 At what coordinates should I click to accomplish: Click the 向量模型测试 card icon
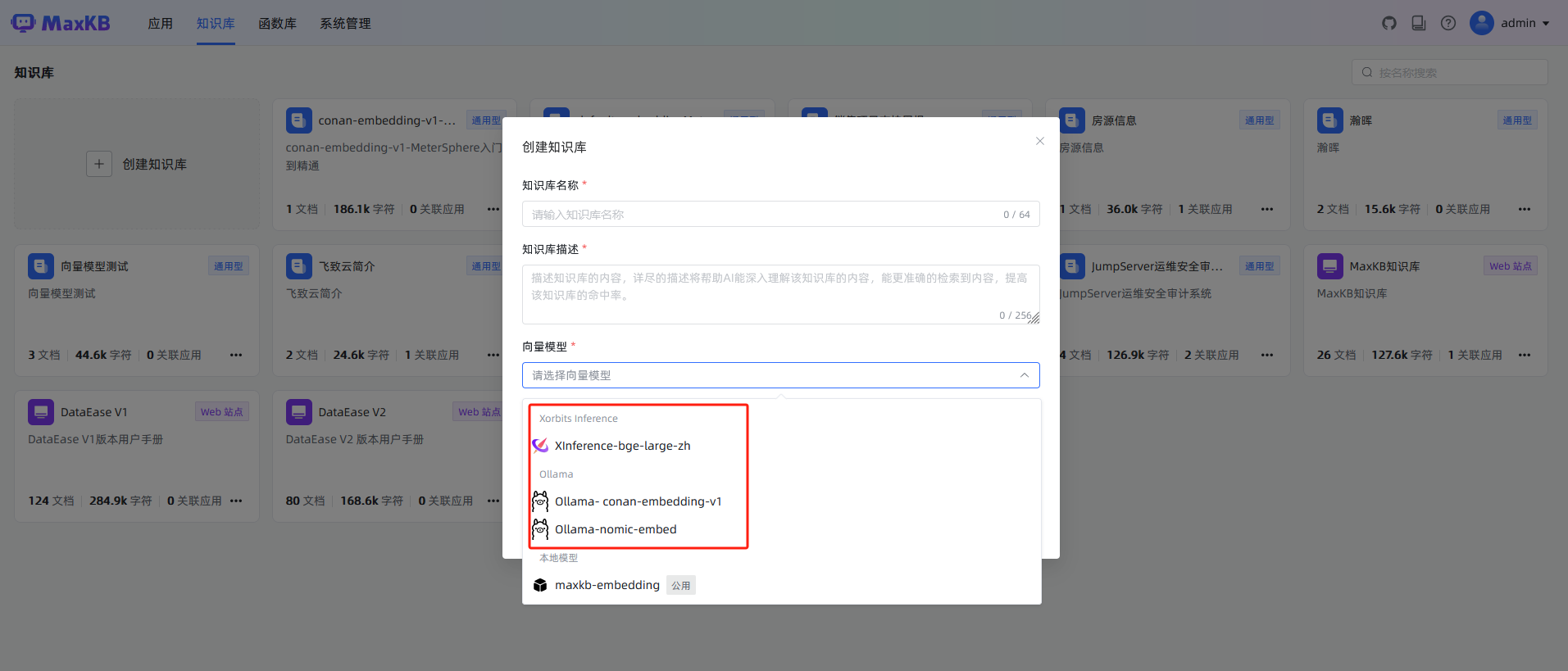click(x=41, y=266)
